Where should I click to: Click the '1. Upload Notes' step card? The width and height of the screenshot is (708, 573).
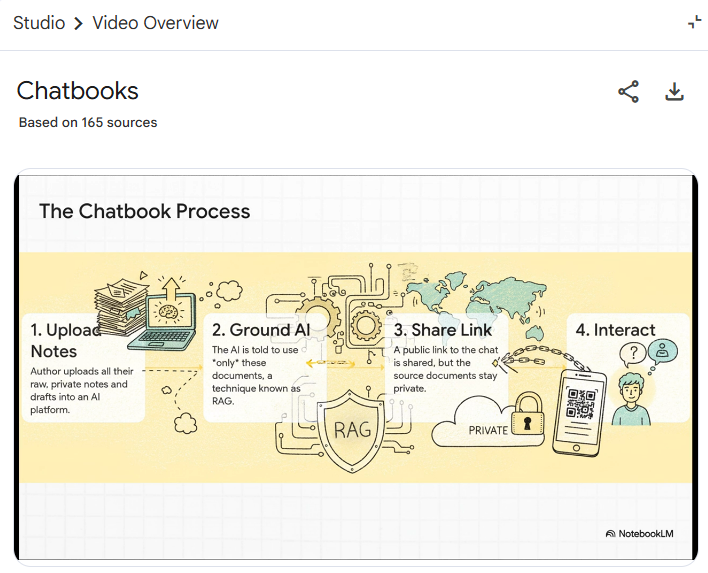pos(84,367)
